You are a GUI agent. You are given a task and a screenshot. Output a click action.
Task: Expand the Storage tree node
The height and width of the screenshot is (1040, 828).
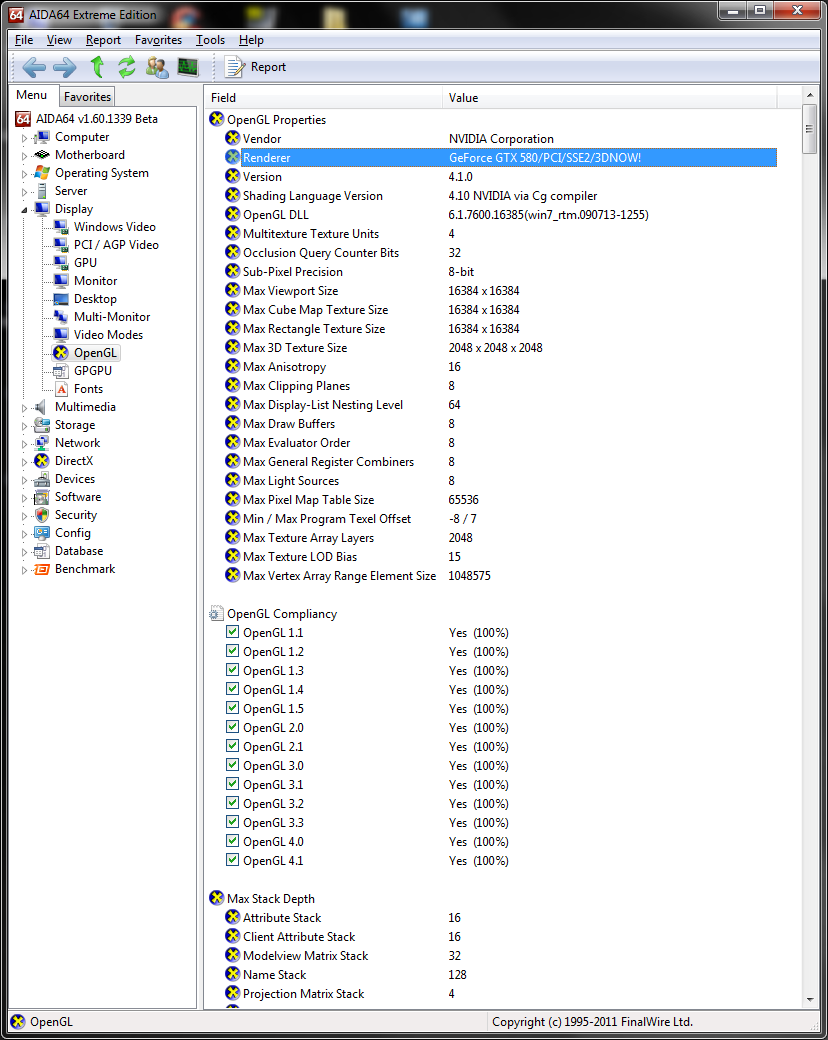click(25, 426)
